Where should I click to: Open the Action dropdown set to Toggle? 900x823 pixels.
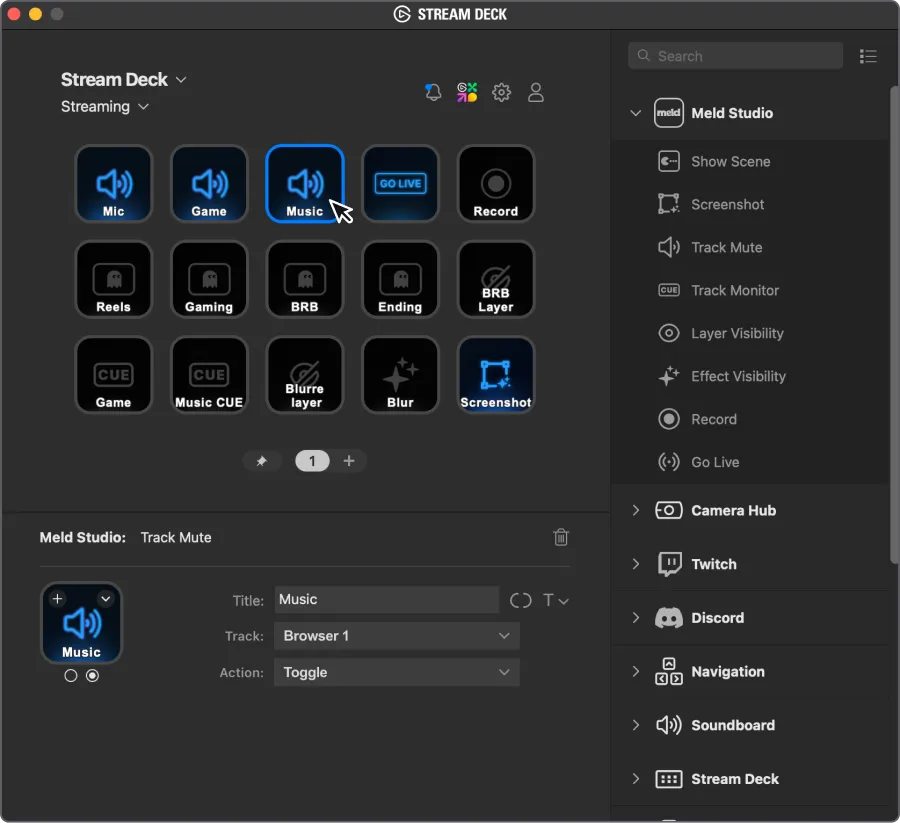[x=396, y=672]
